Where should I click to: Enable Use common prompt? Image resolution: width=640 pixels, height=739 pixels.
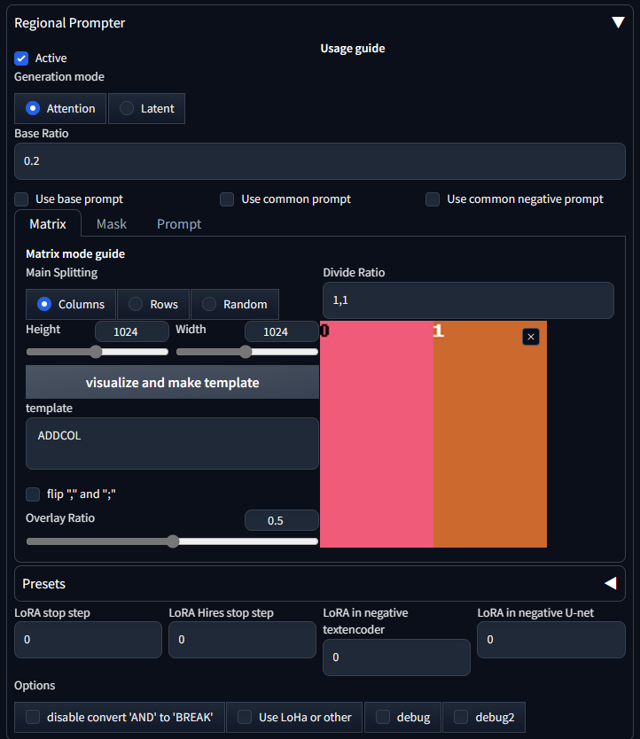(227, 199)
